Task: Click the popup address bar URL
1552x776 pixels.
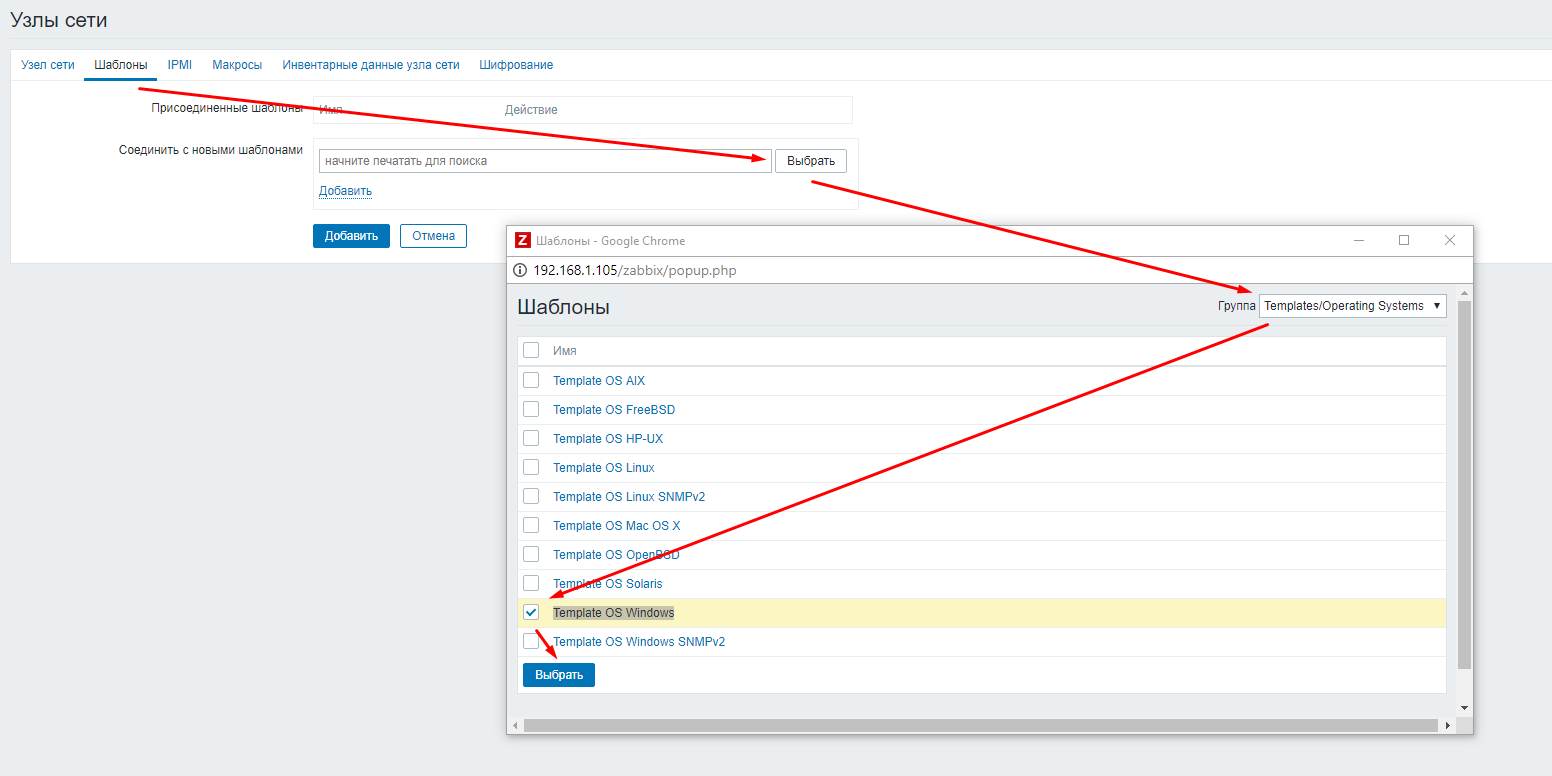Action: (635, 270)
